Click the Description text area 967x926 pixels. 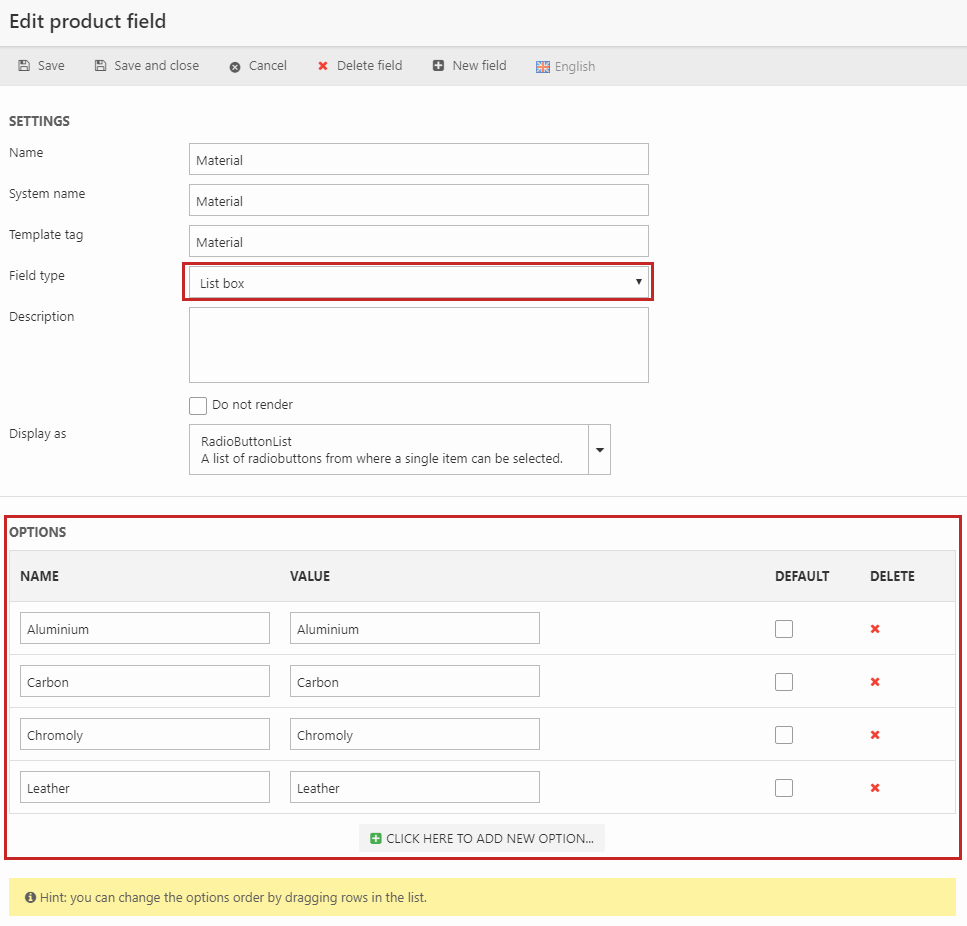pyautogui.click(x=419, y=345)
